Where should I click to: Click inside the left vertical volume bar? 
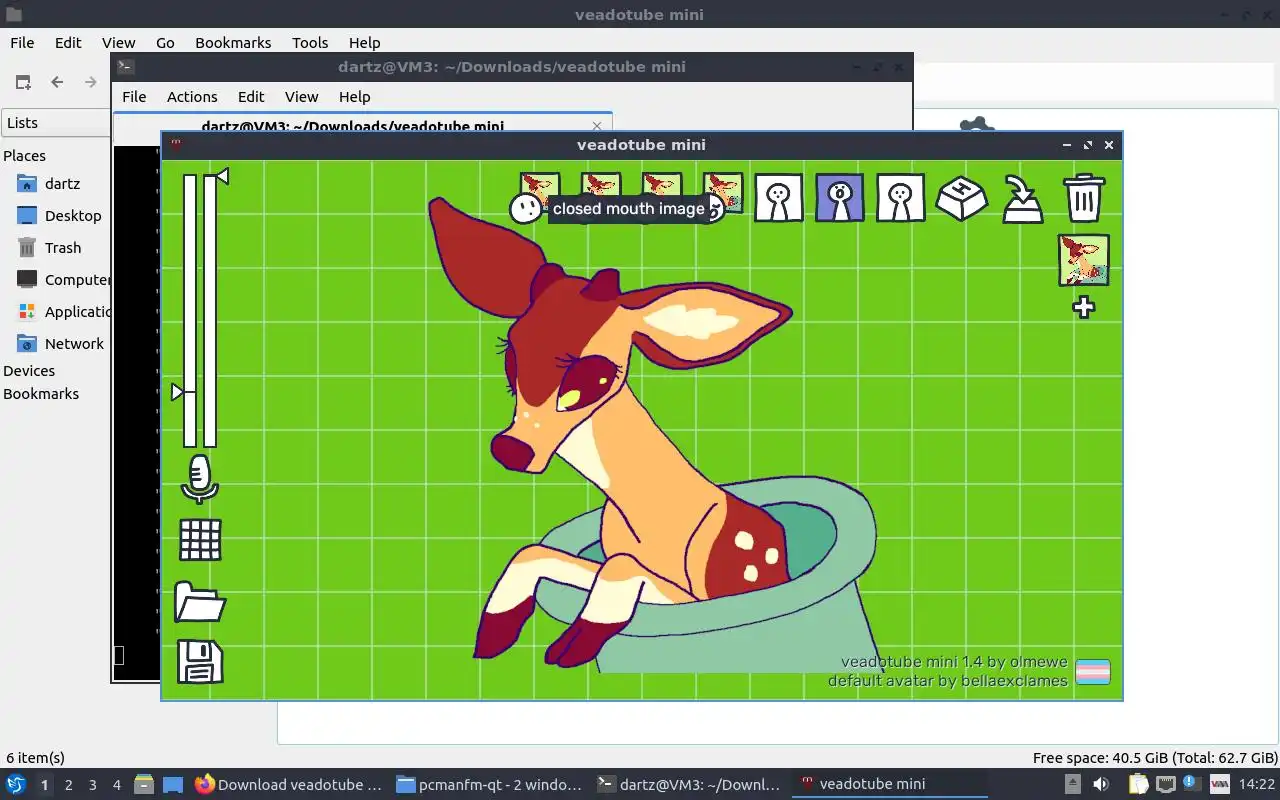[190, 310]
